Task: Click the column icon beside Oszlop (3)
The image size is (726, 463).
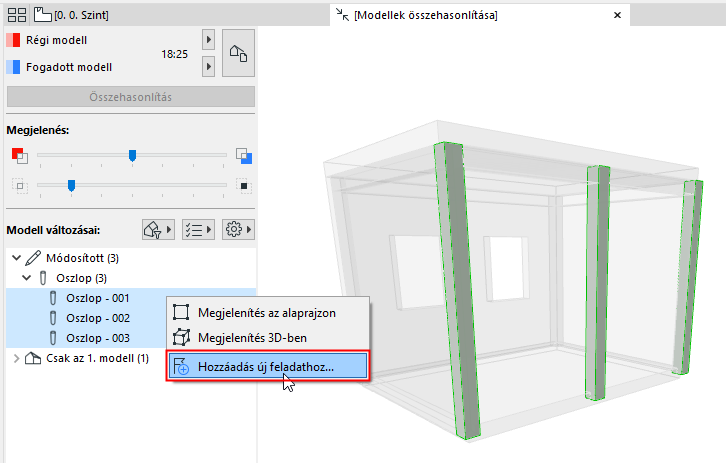Action: click(43, 278)
